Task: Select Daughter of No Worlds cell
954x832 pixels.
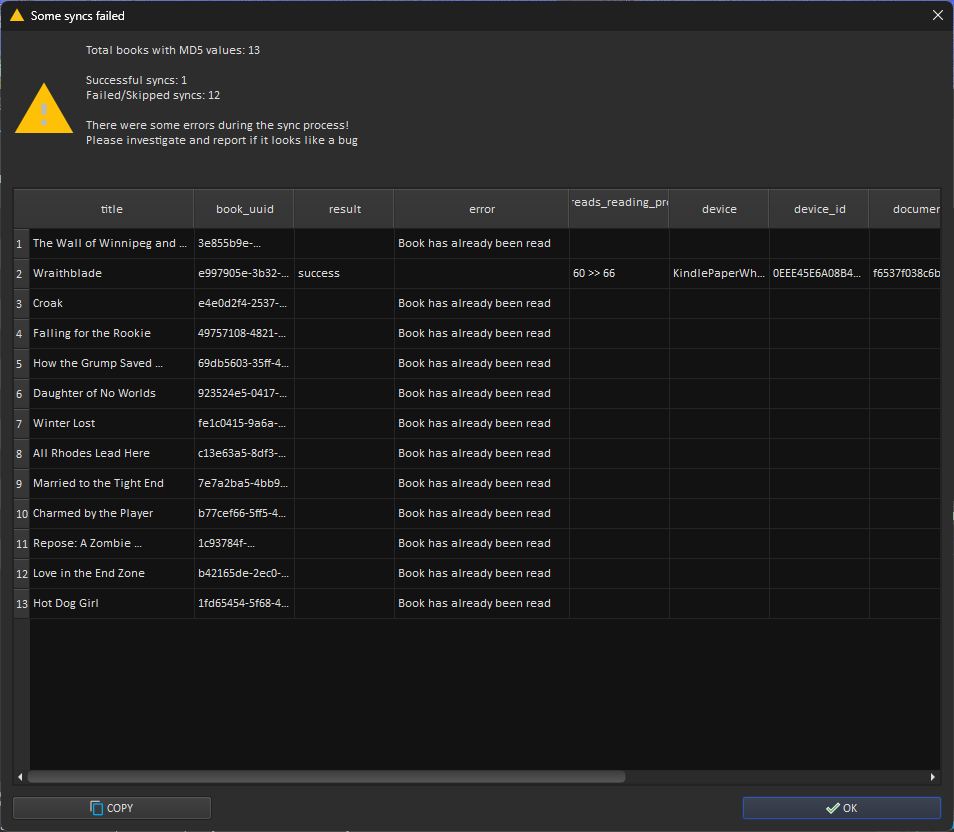Action: [x=112, y=393]
